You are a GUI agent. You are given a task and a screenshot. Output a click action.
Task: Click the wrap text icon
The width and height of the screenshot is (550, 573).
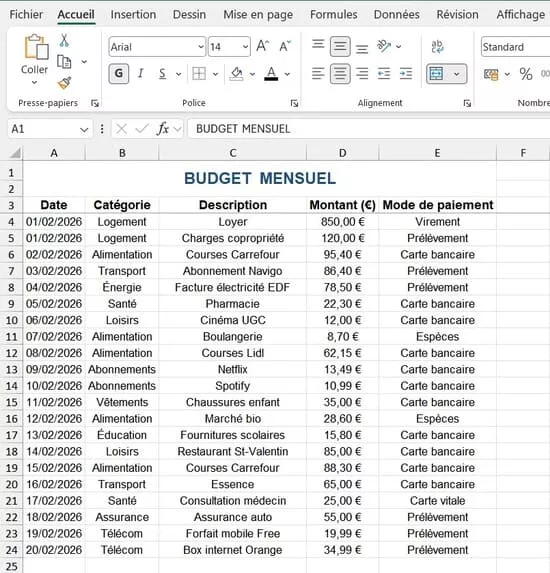point(437,46)
